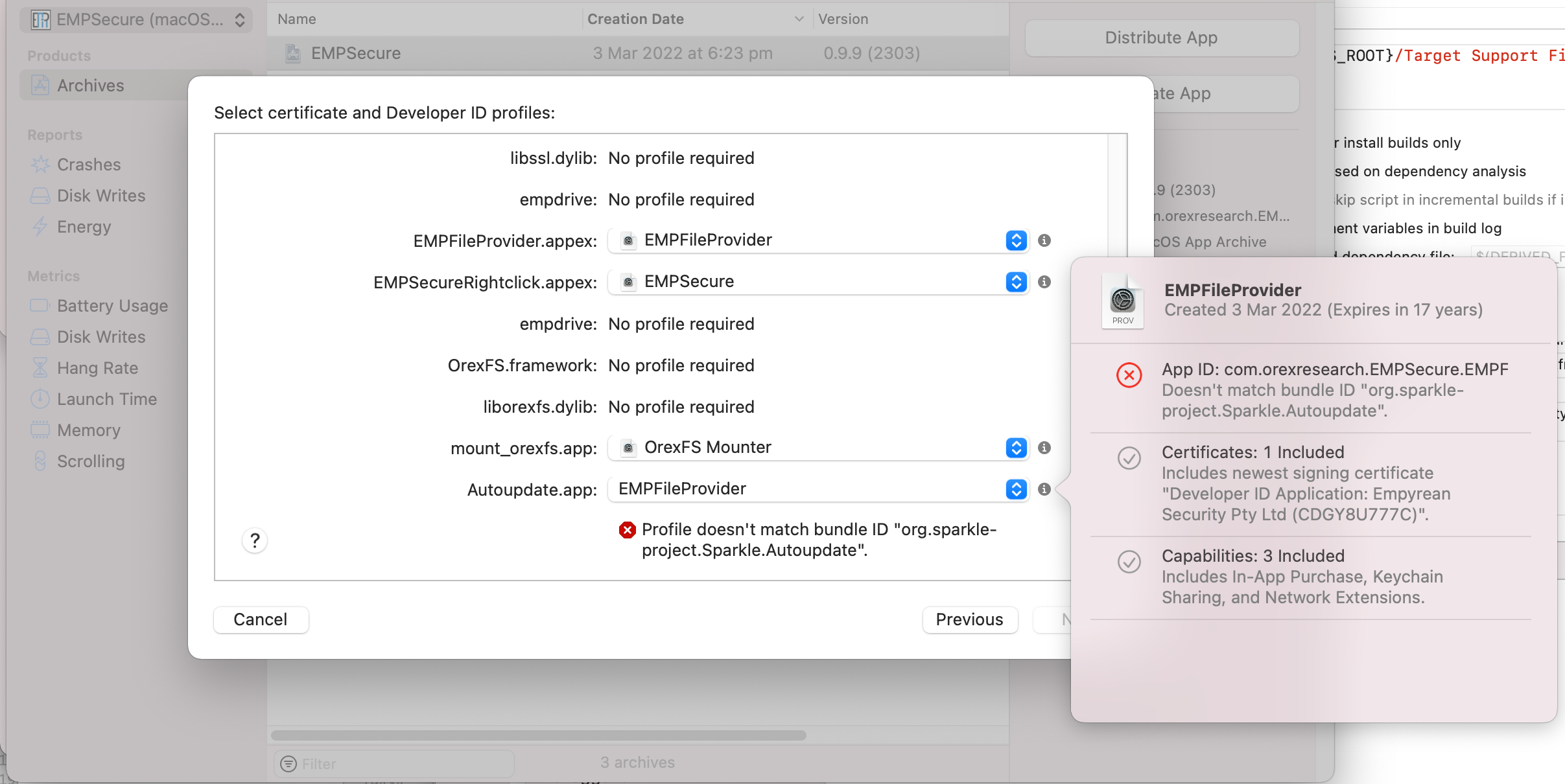The image size is (1565, 784).
Task: Select the Scrolling metric
Action: tap(90, 461)
